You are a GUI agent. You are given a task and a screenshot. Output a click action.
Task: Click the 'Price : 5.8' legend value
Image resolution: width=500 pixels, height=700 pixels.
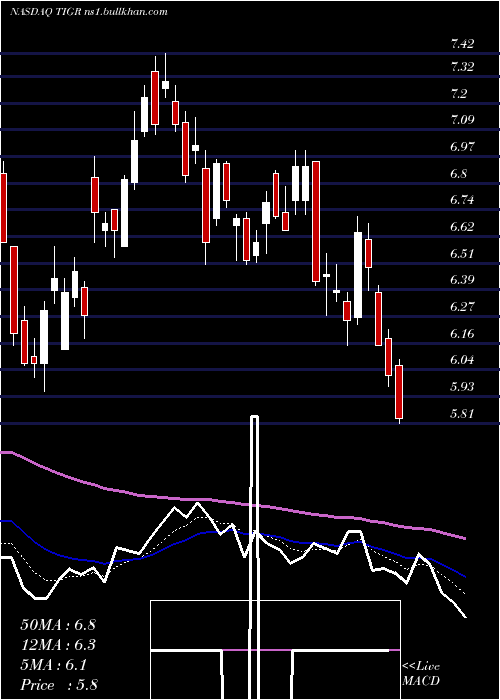[59, 685]
